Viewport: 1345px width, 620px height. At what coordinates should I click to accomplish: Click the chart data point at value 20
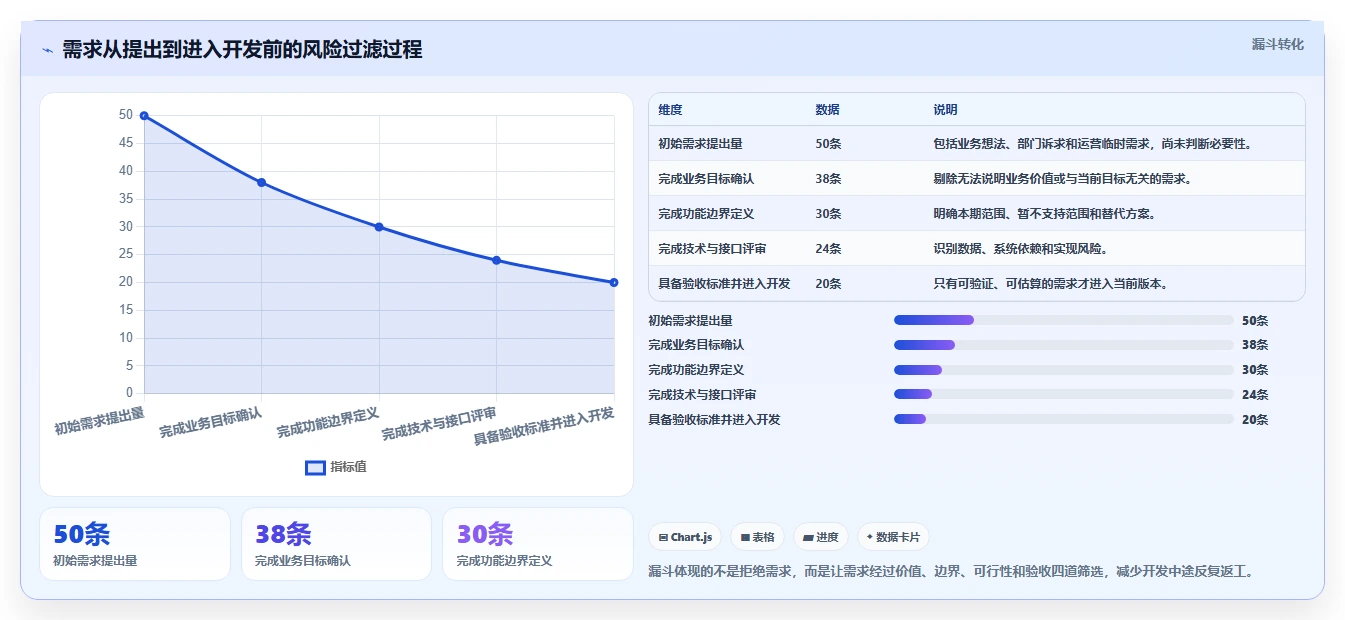(614, 282)
